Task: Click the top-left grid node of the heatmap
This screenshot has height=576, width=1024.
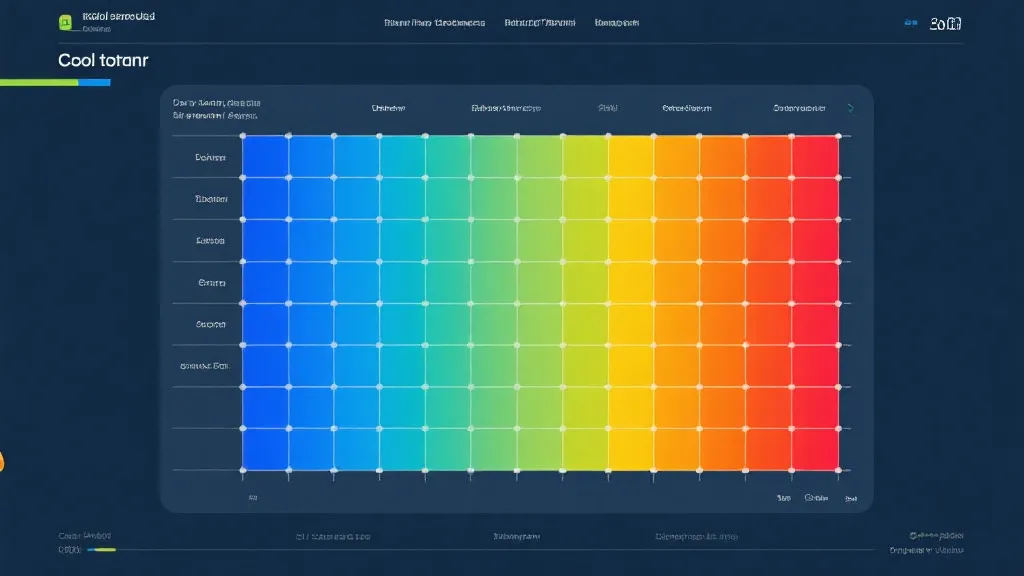Action: pyautogui.click(x=243, y=136)
